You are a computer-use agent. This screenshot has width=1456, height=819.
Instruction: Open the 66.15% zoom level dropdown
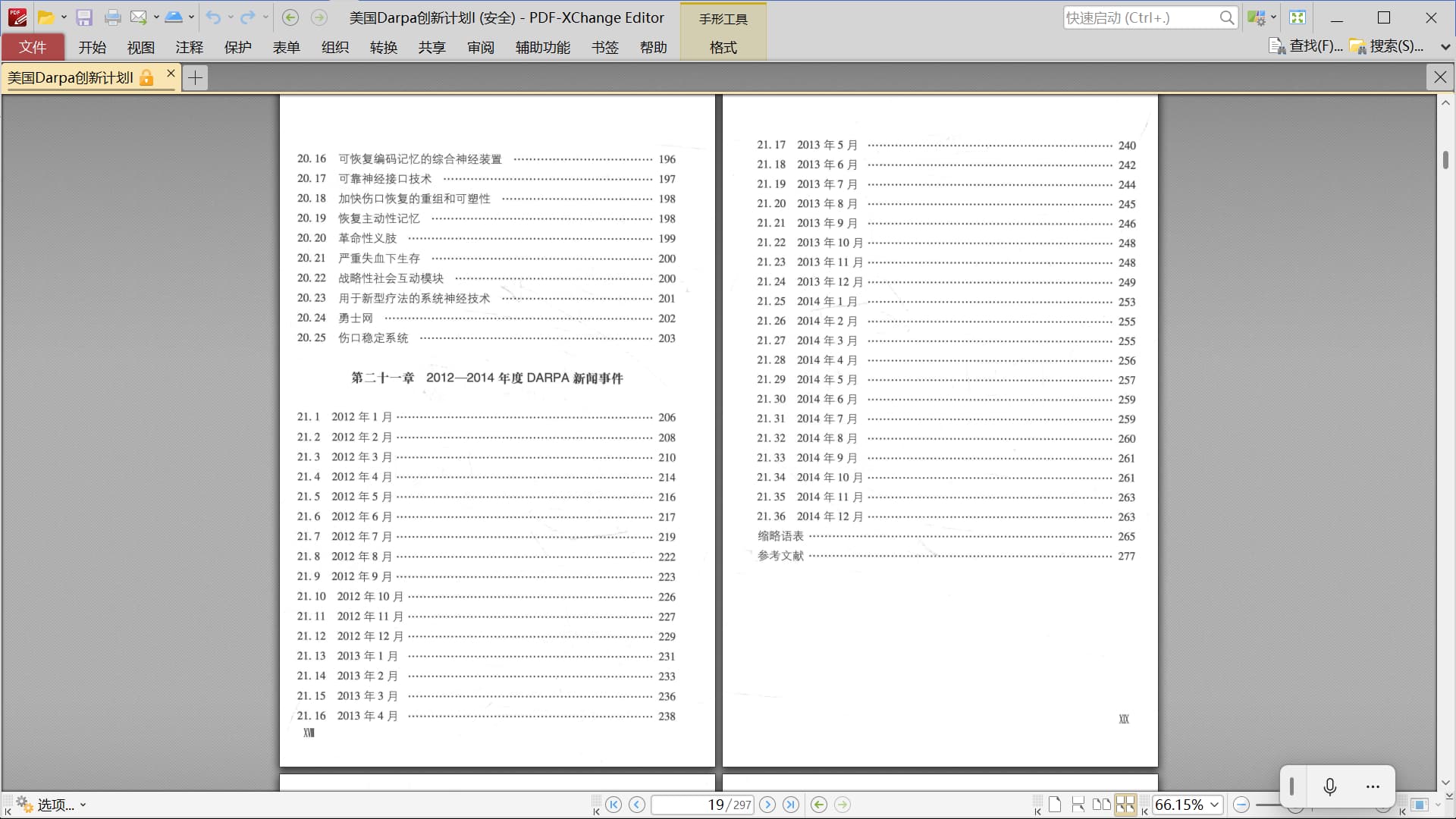pos(1215,805)
